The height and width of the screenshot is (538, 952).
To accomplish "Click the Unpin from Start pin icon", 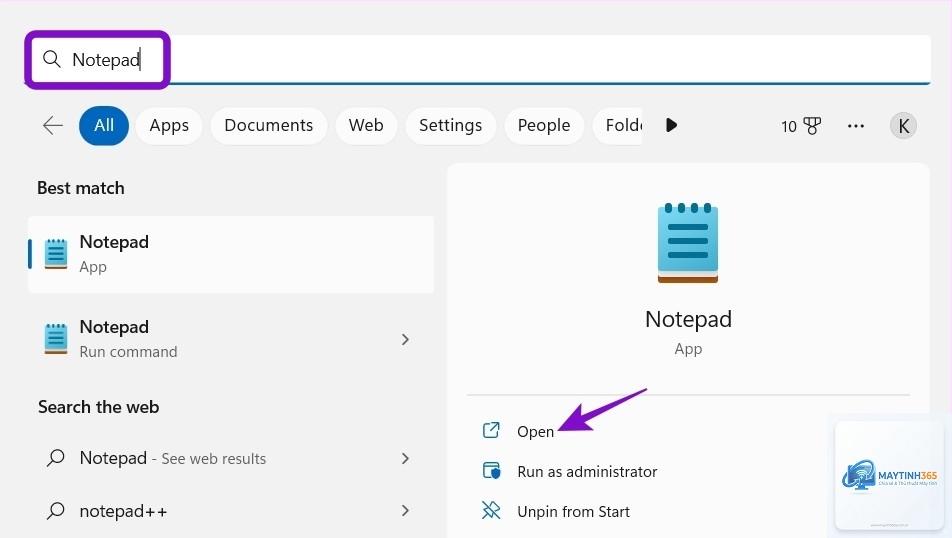I will tap(491, 511).
